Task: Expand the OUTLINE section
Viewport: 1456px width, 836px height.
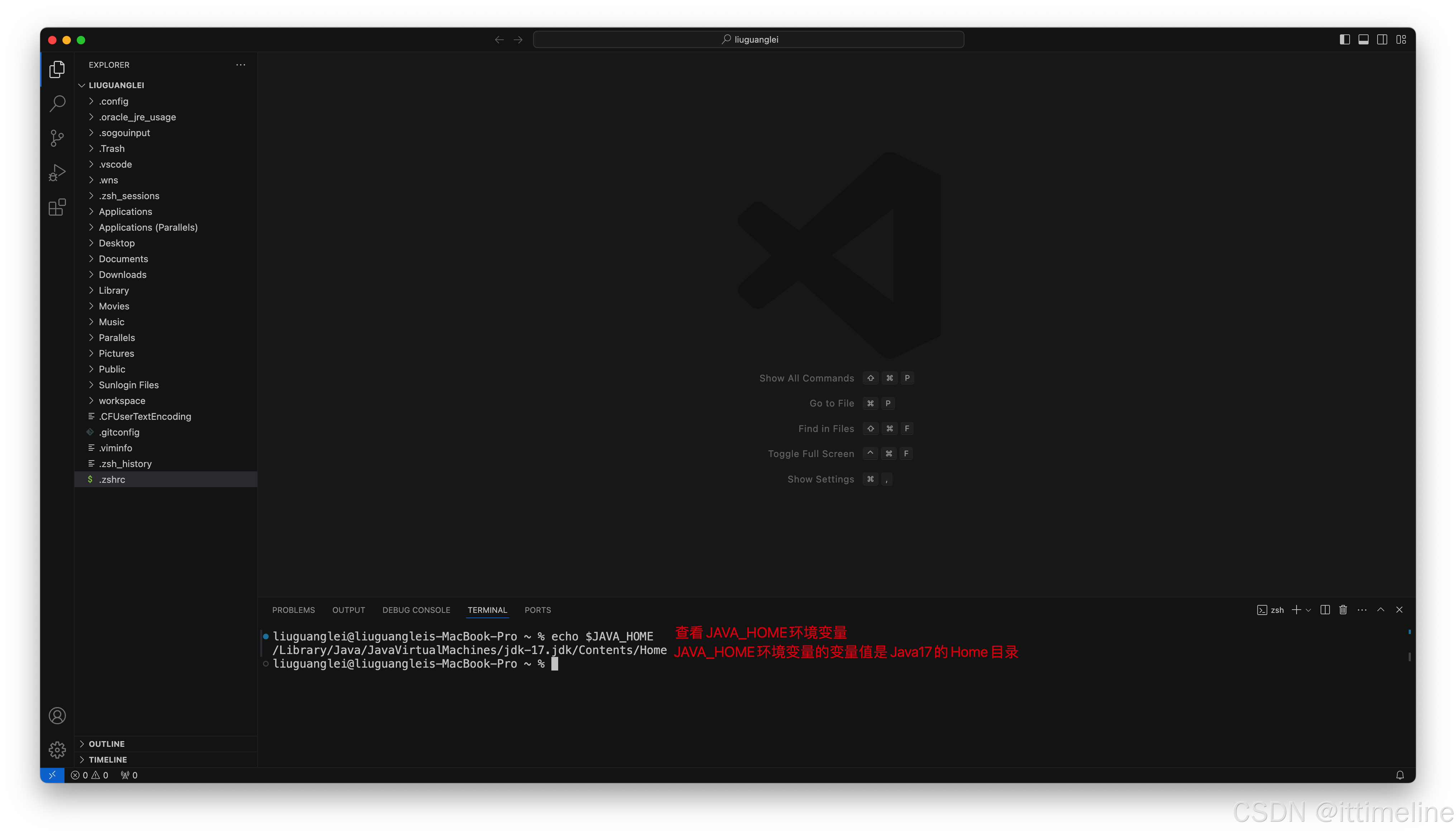Action: [107, 744]
